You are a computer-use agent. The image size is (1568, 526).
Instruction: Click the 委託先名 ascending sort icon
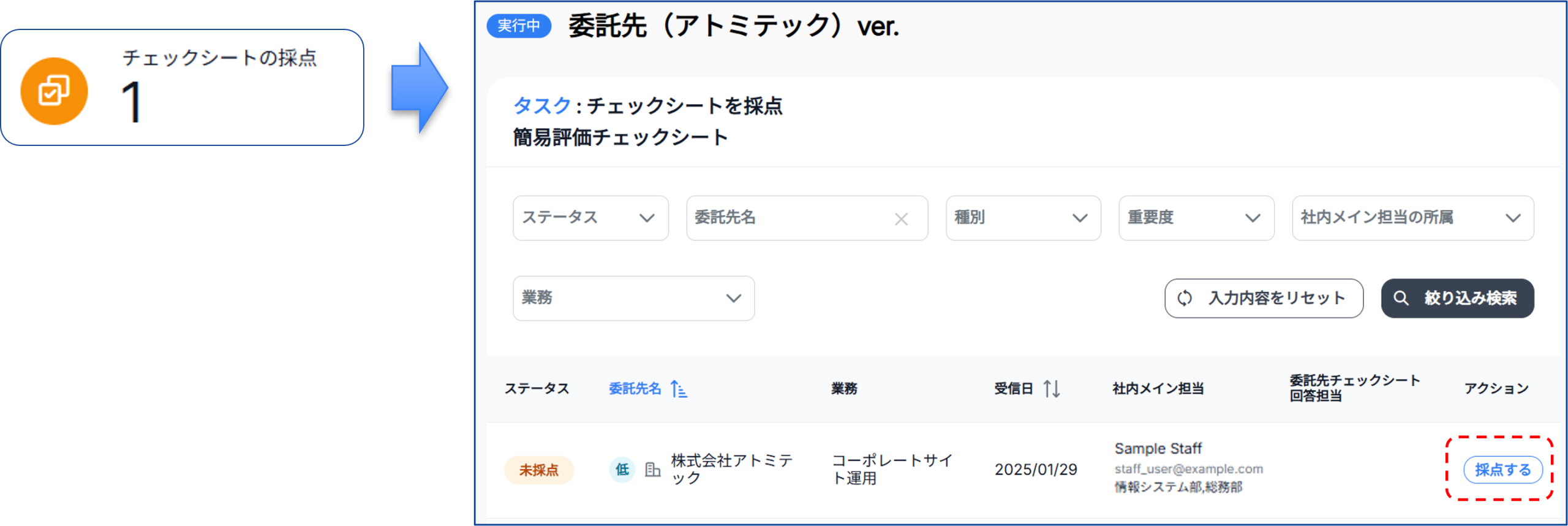679,389
